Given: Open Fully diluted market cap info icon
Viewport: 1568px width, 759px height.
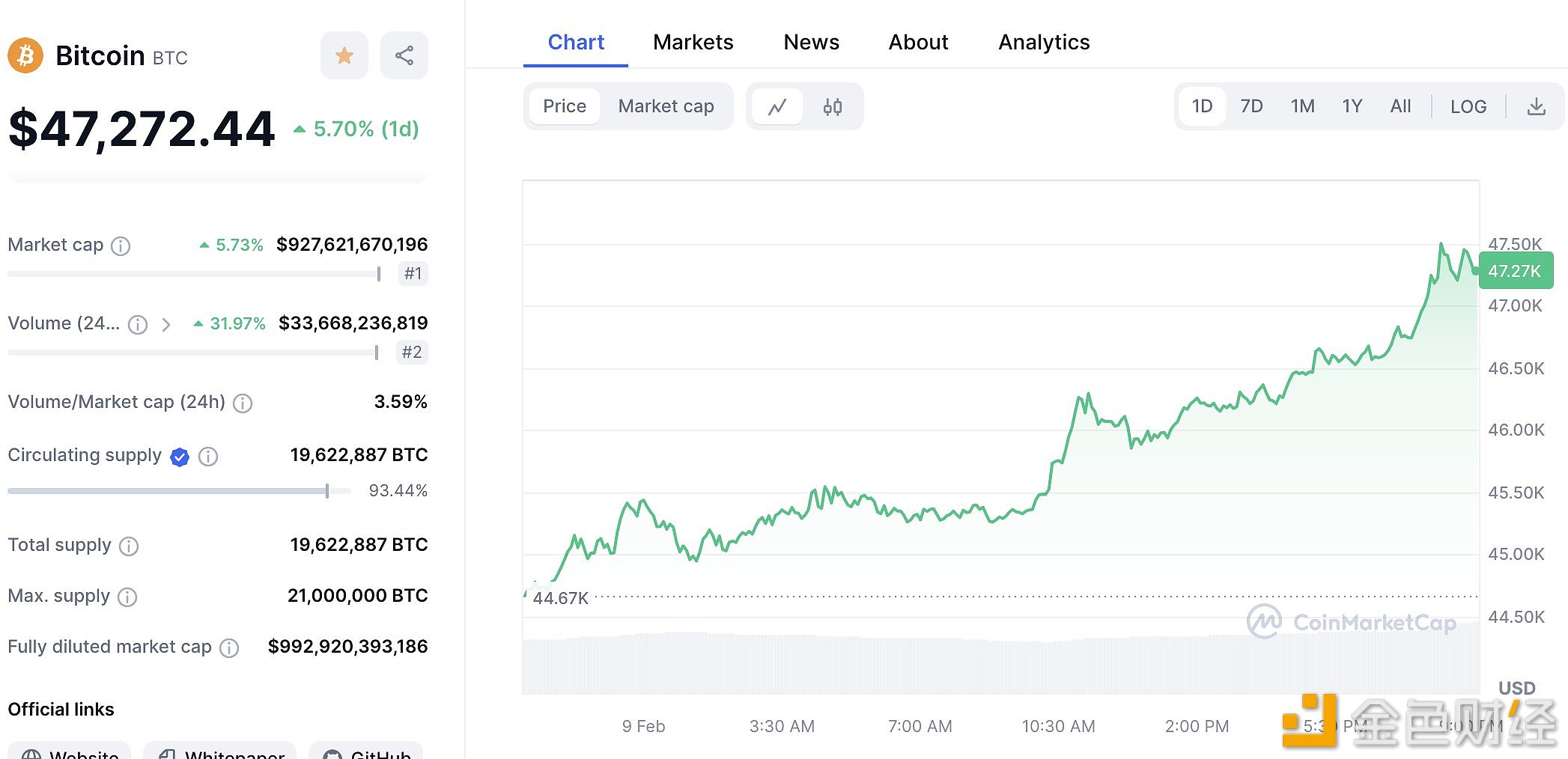Looking at the screenshot, I should (229, 647).
